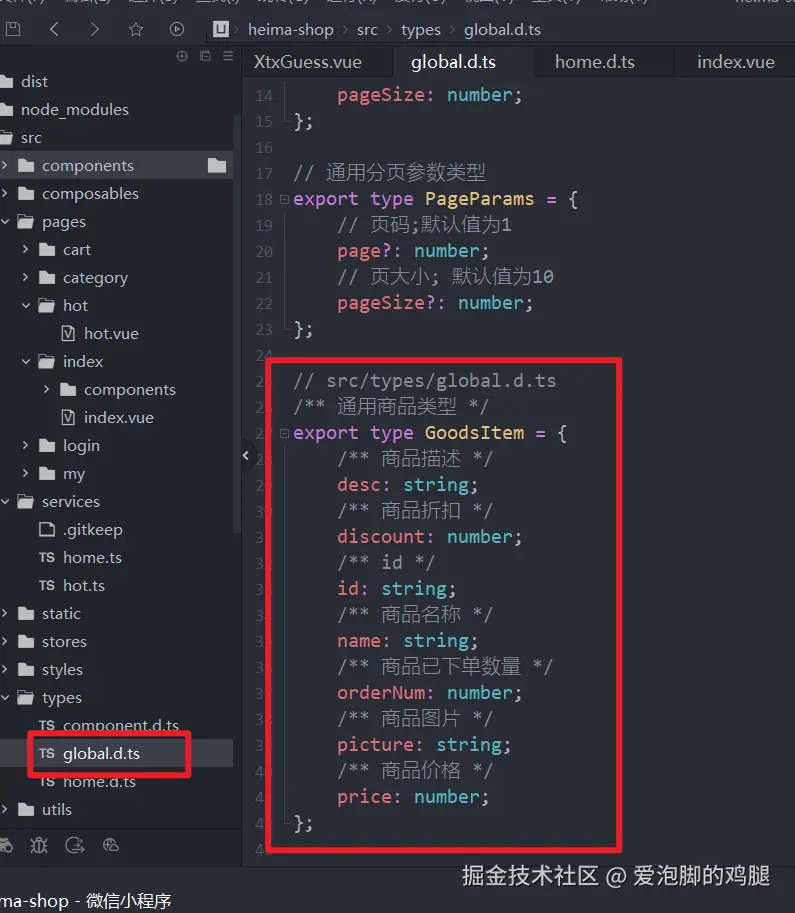The image size is (795, 913).
Task: Expand components folder inside index
Action: pos(47,389)
